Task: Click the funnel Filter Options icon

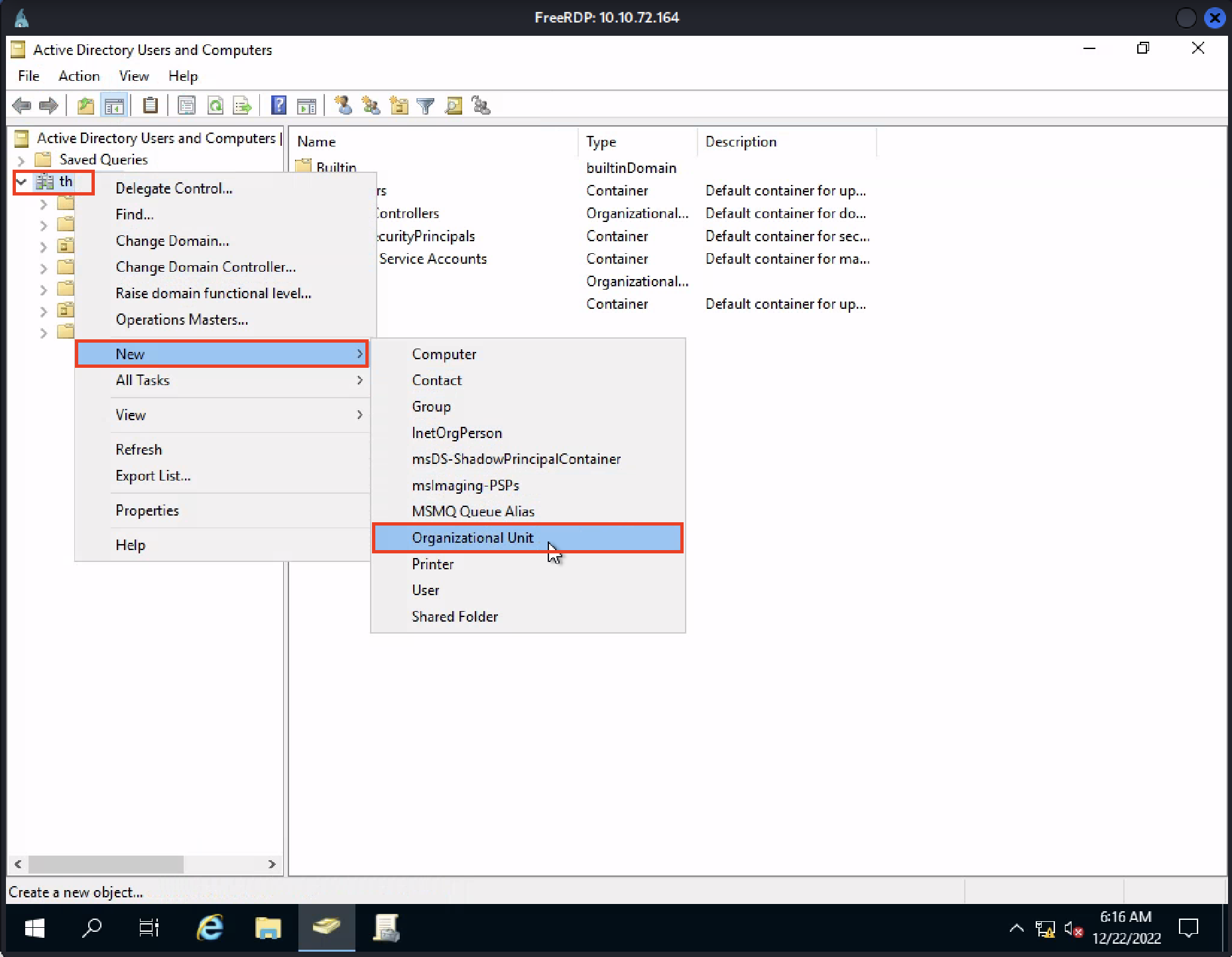Action: point(426,105)
